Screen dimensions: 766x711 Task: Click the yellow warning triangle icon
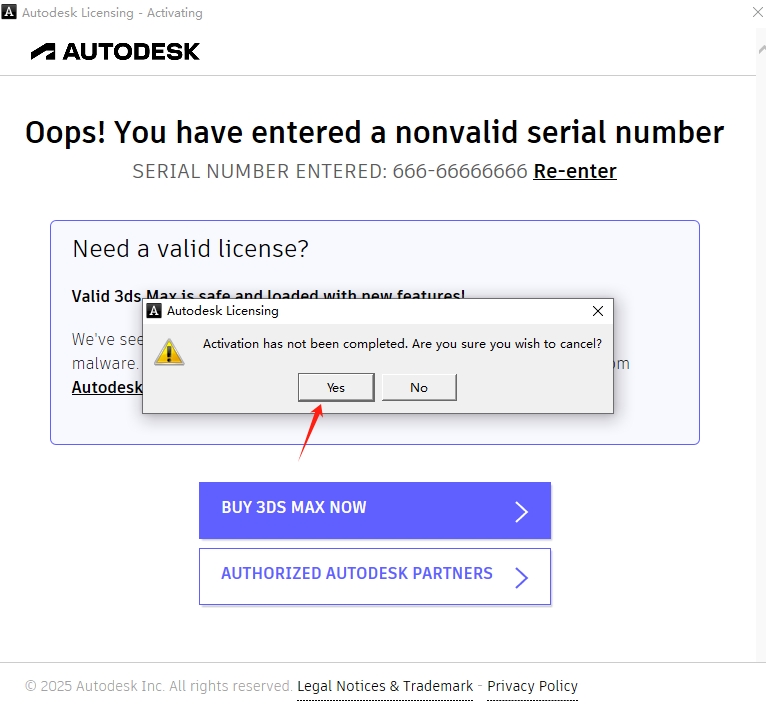click(x=169, y=351)
